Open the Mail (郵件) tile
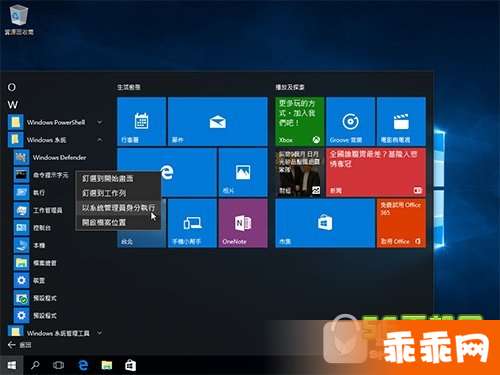 (218, 121)
